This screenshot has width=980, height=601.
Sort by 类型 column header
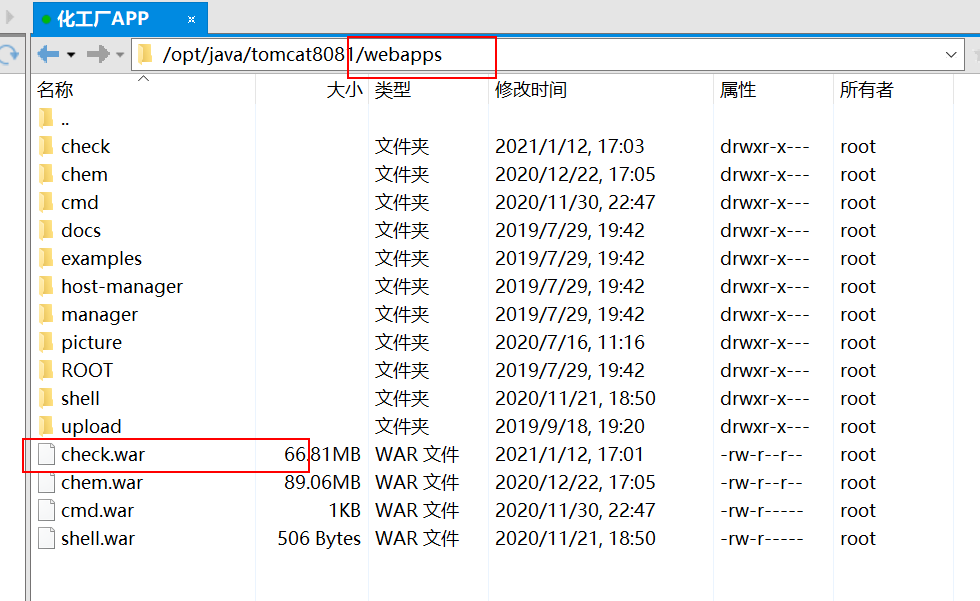click(x=392, y=90)
